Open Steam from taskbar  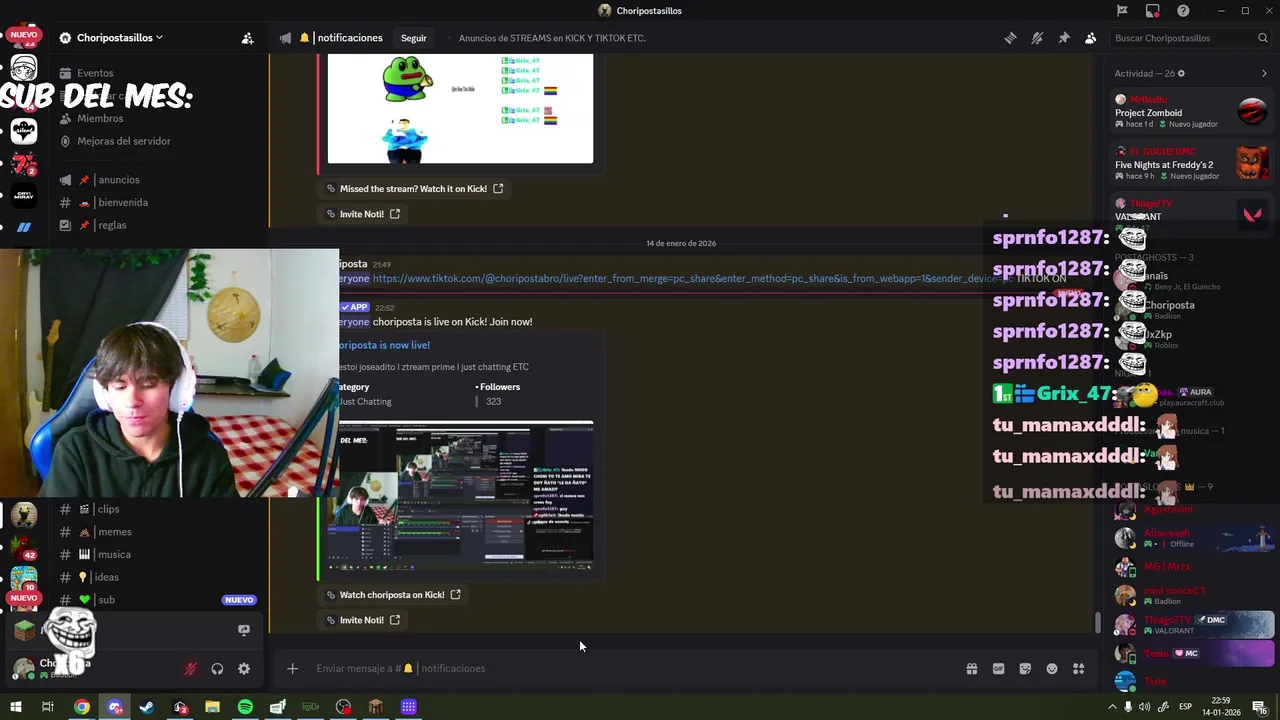pos(147,707)
